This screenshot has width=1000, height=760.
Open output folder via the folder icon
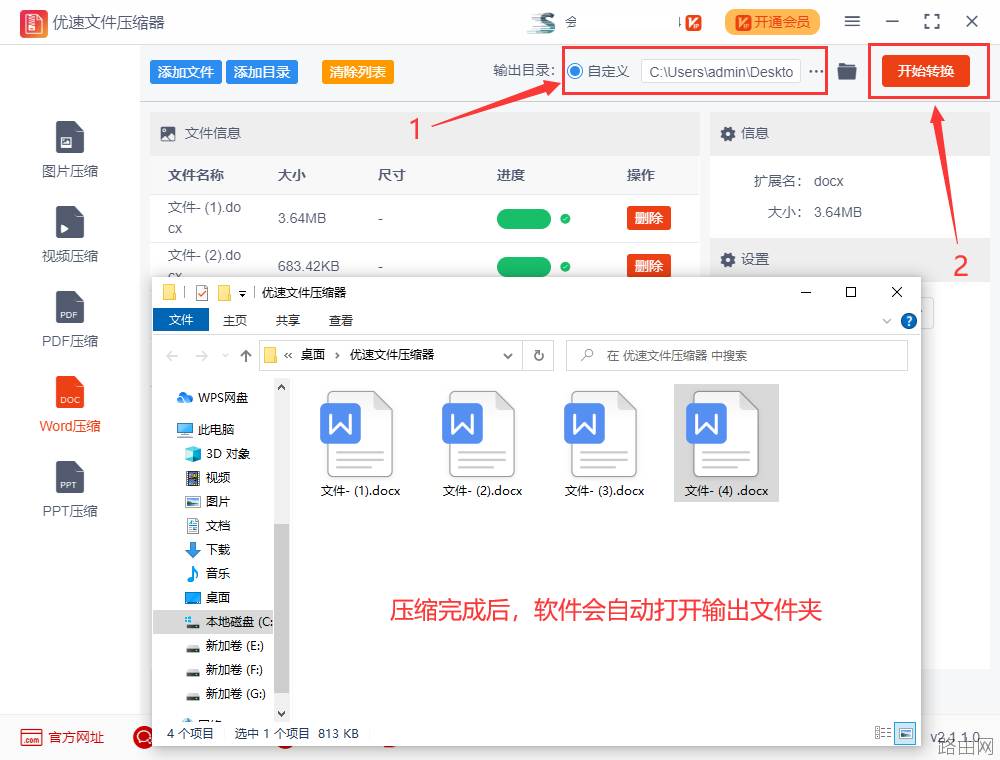(x=846, y=71)
